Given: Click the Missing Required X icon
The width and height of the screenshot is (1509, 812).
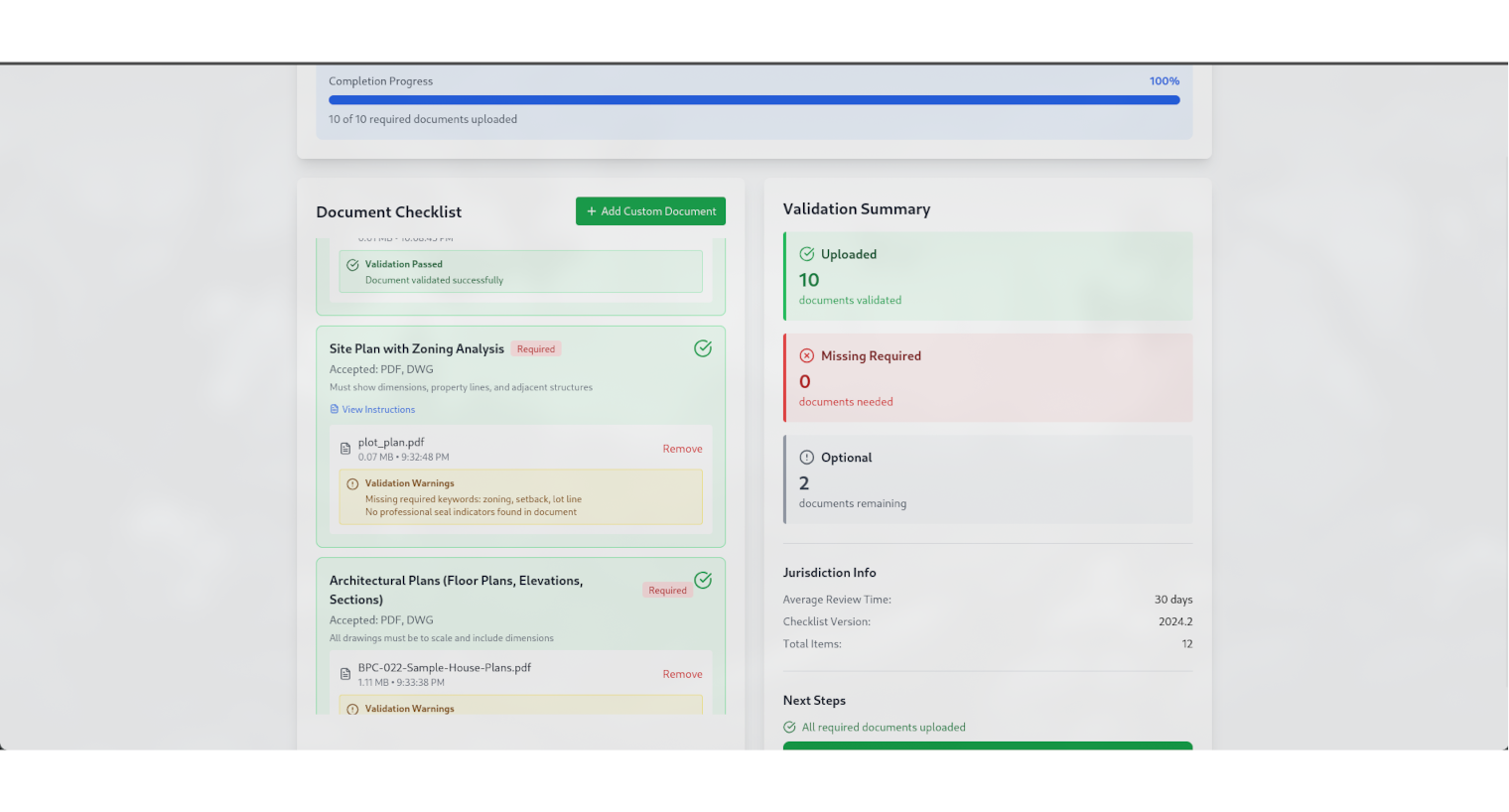Looking at the screenshot, I should point(807,356).
